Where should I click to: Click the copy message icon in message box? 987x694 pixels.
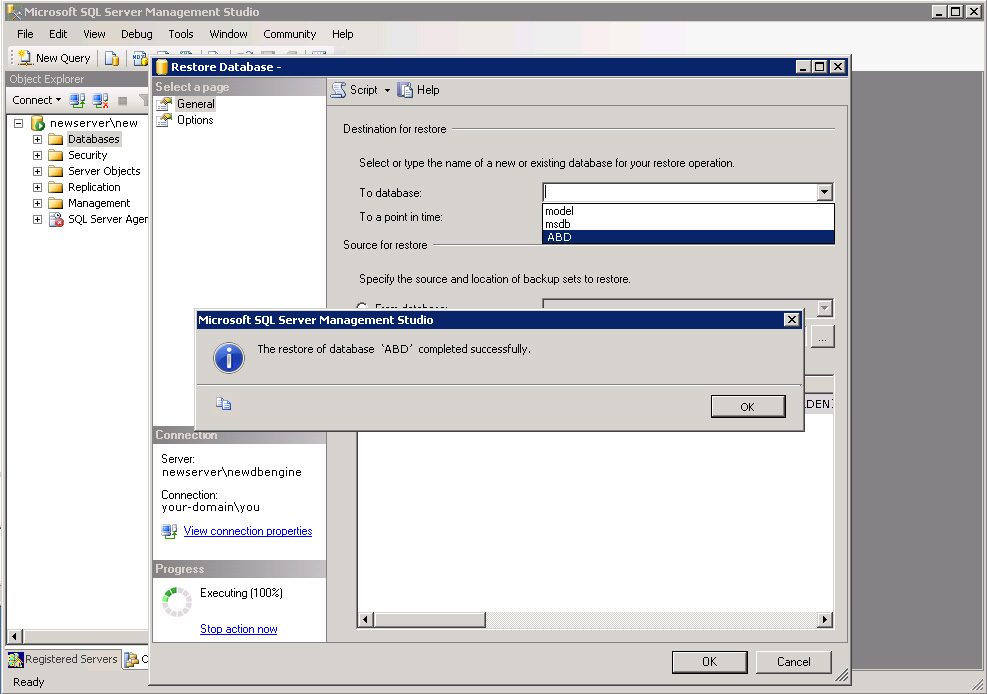223,403
